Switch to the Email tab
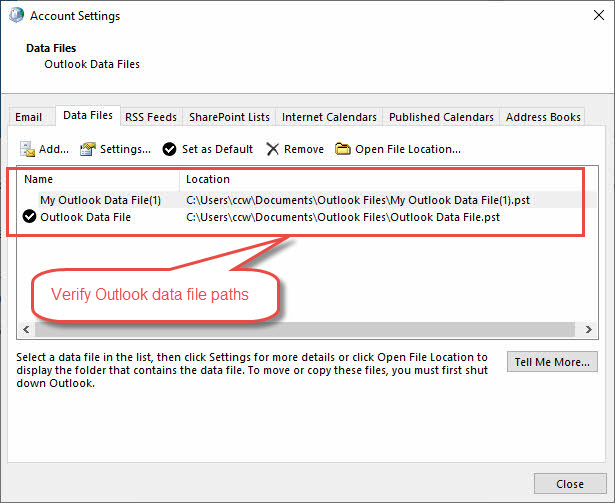The height and width of the screenshot is (503, 615). point(29,117)
